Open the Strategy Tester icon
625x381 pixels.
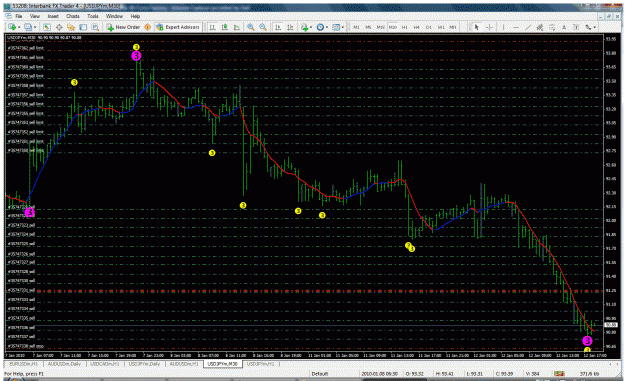pos(95,27)
